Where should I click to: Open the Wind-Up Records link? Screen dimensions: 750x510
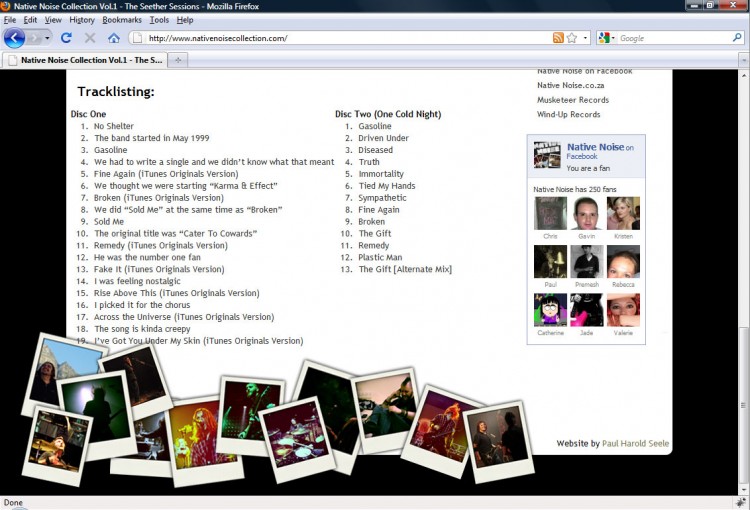568,114
